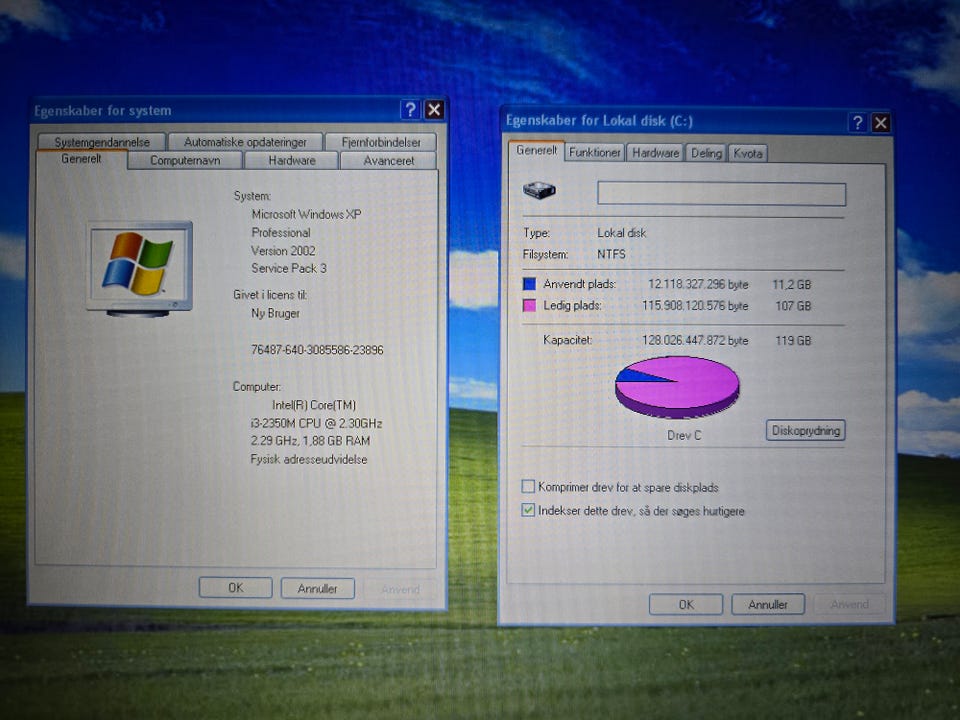Viewport: 960px width, 720px height.
Task: Switch to the Computernavn tab
Action: click(185, 160)
